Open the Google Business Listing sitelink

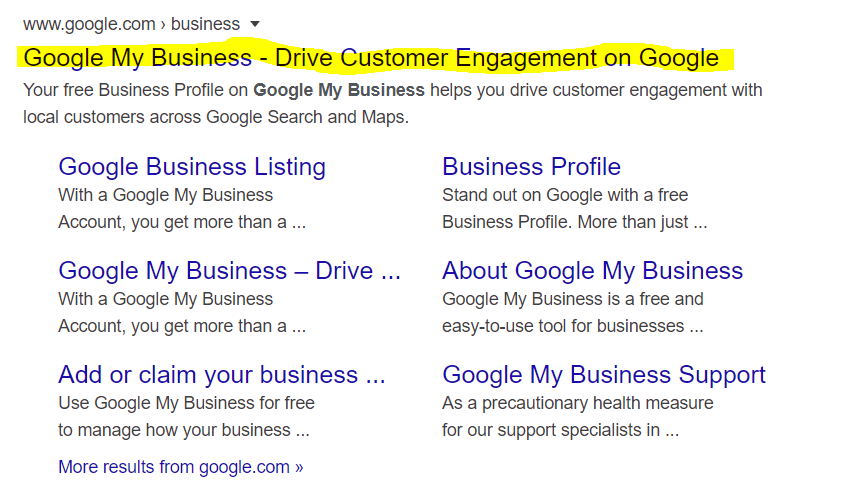click(192, 166)
